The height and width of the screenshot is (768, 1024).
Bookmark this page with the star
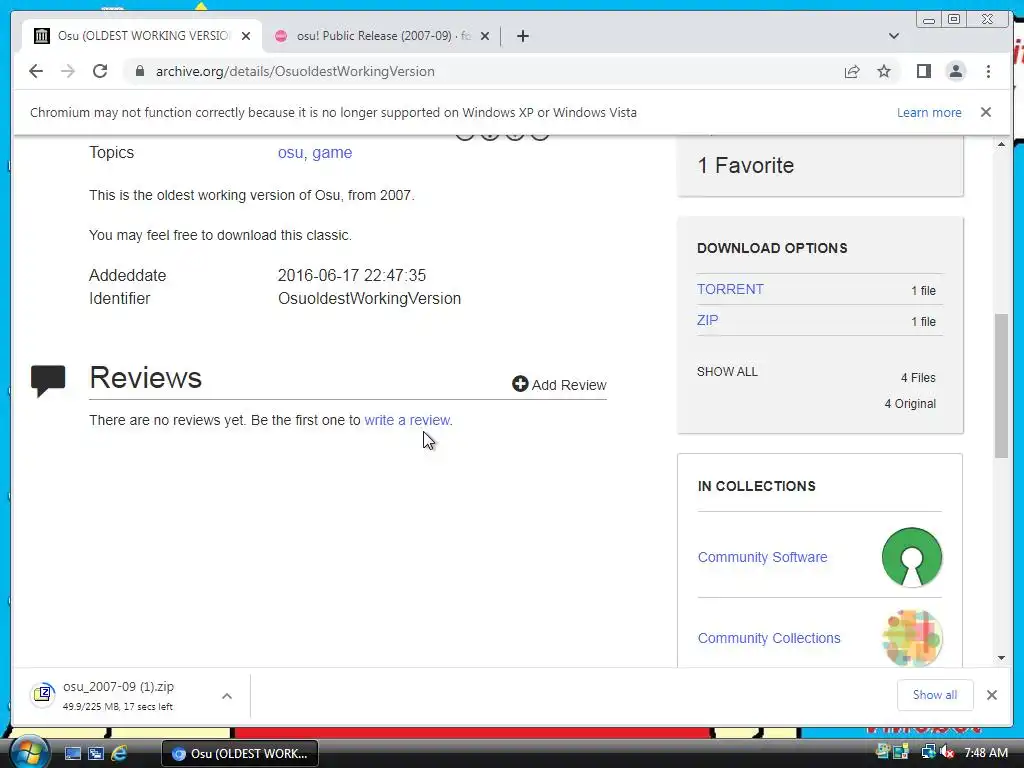click(x=884, y=71)
